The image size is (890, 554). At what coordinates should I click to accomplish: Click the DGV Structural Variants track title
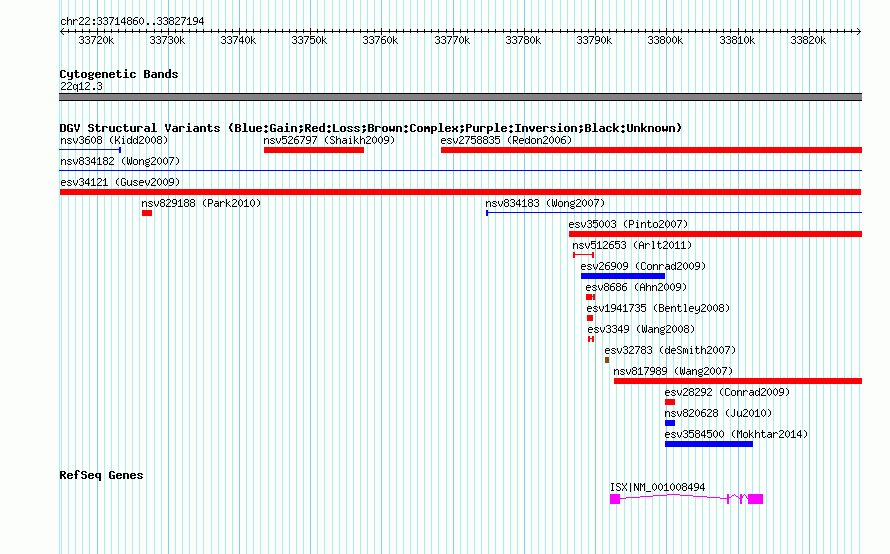[x=371, y=128]
